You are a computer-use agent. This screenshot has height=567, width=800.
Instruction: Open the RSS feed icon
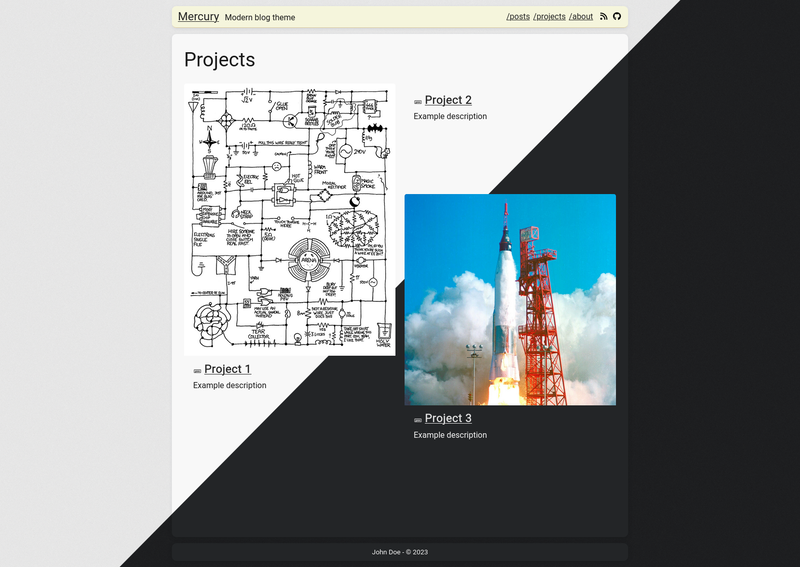(x=604, y=16)
